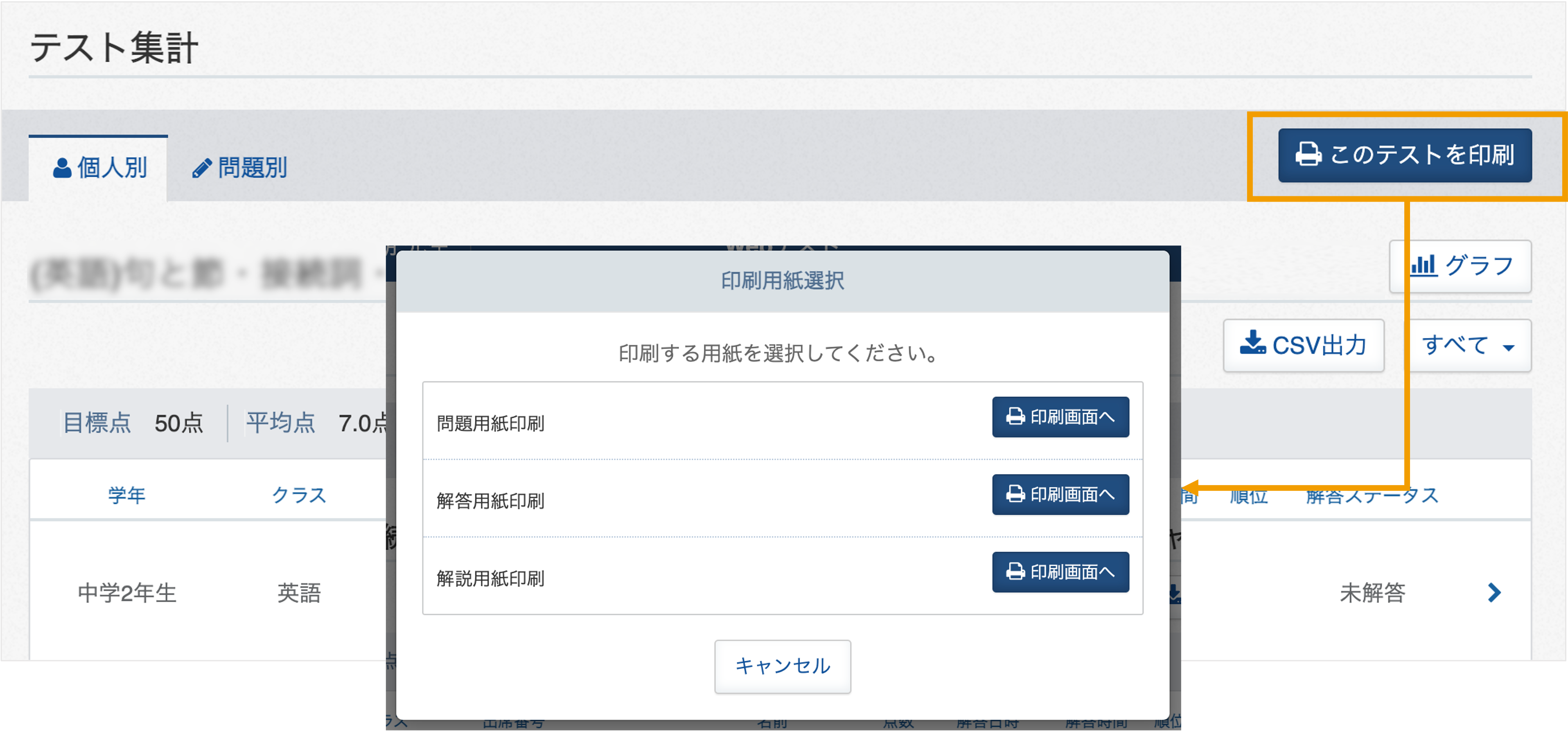
Task: Click the printer icon on このテストを印刷
Action: coord(1307,155)
